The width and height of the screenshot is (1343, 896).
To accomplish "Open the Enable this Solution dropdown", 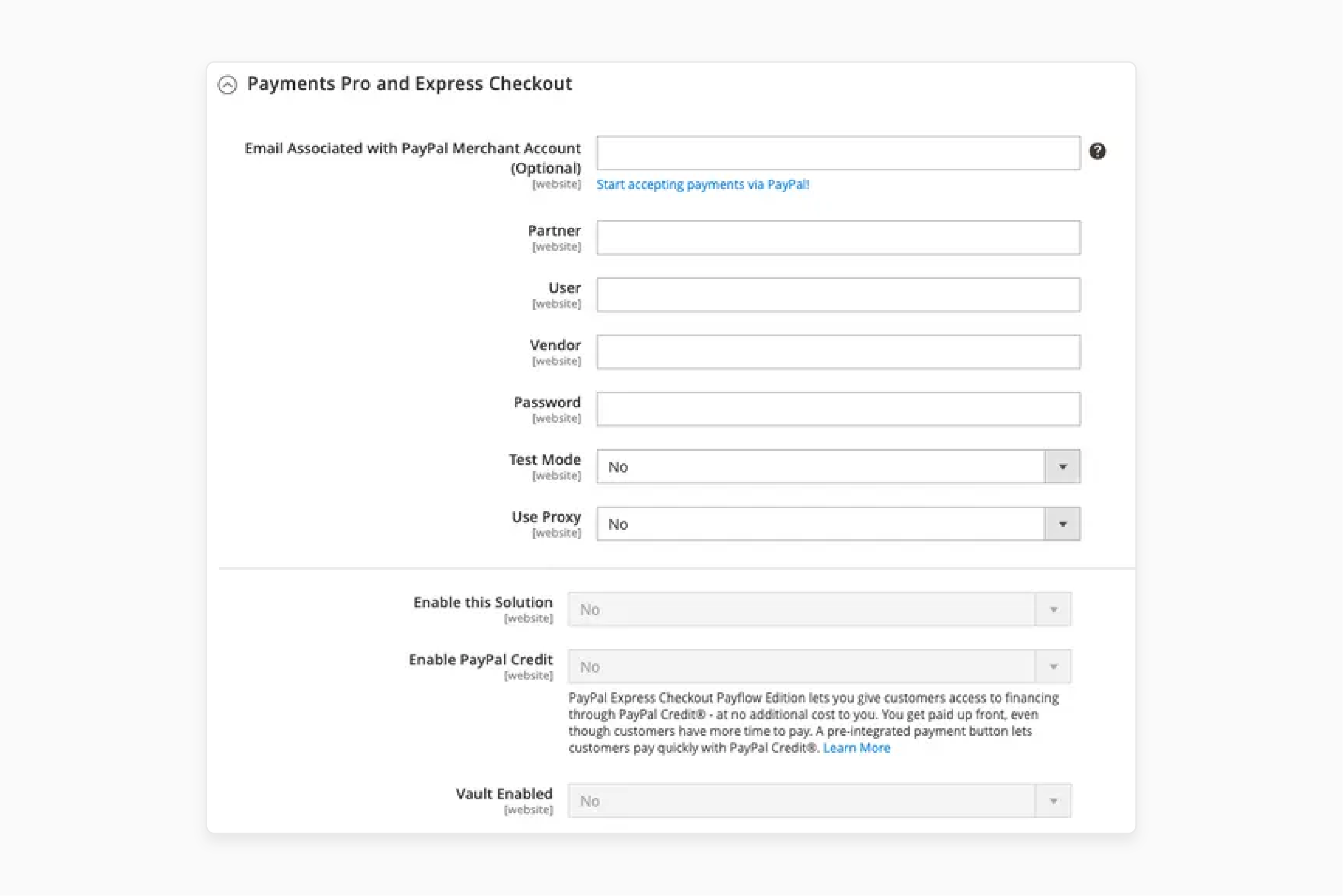I will 820,610.
